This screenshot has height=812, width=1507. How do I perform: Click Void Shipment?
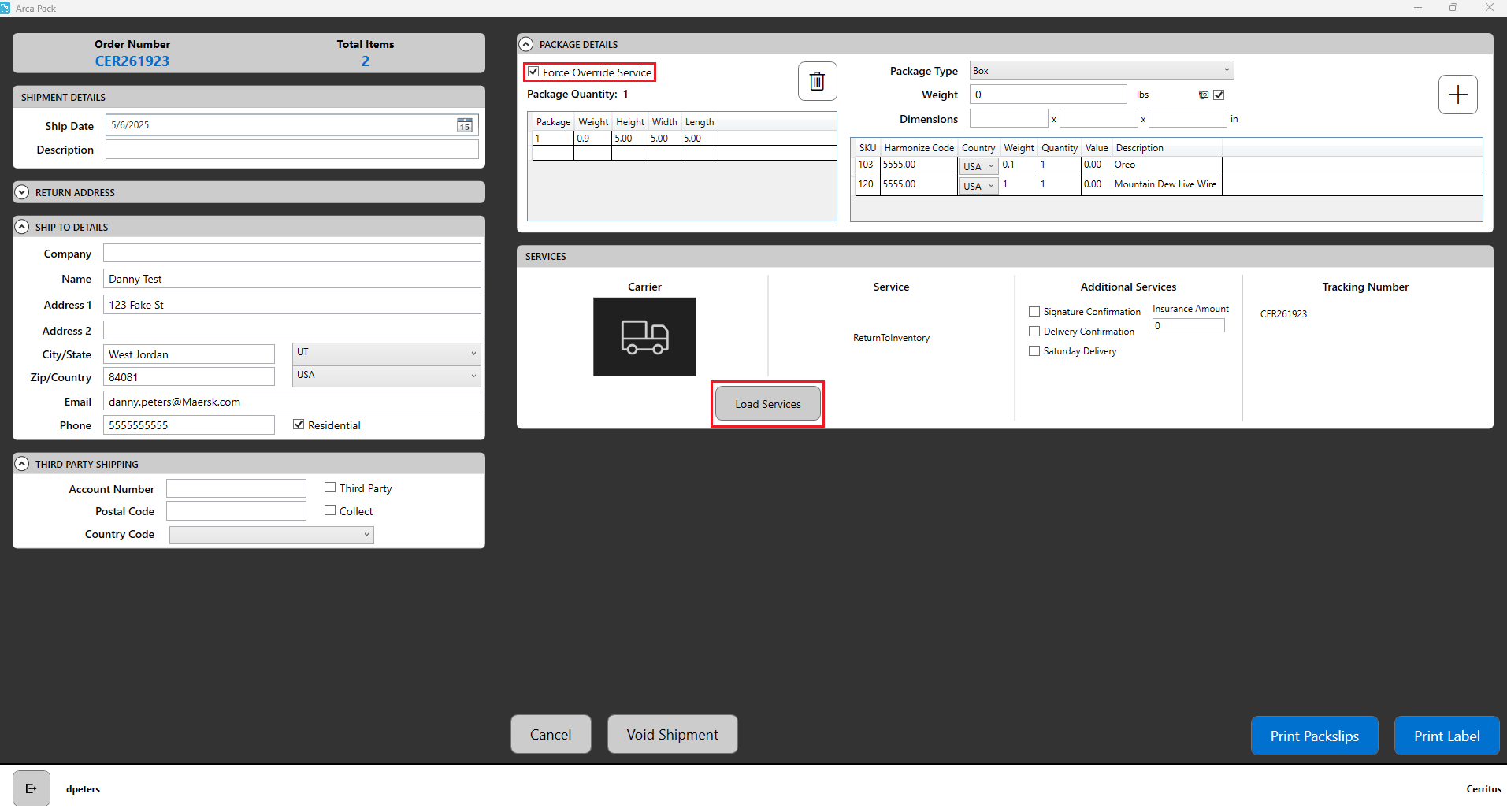coord(673,734)
